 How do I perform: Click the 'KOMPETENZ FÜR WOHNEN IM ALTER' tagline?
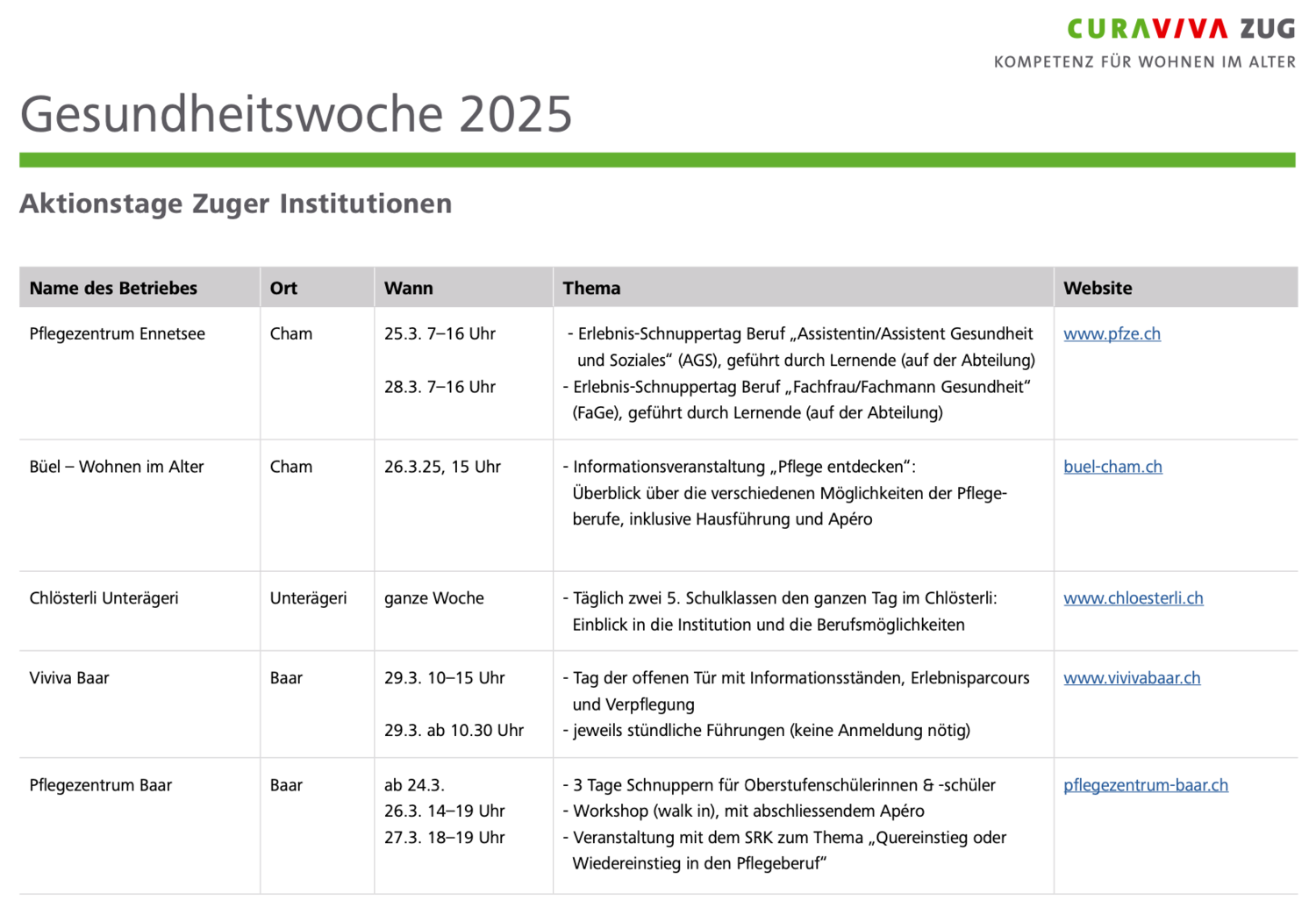coord(1145,62)
